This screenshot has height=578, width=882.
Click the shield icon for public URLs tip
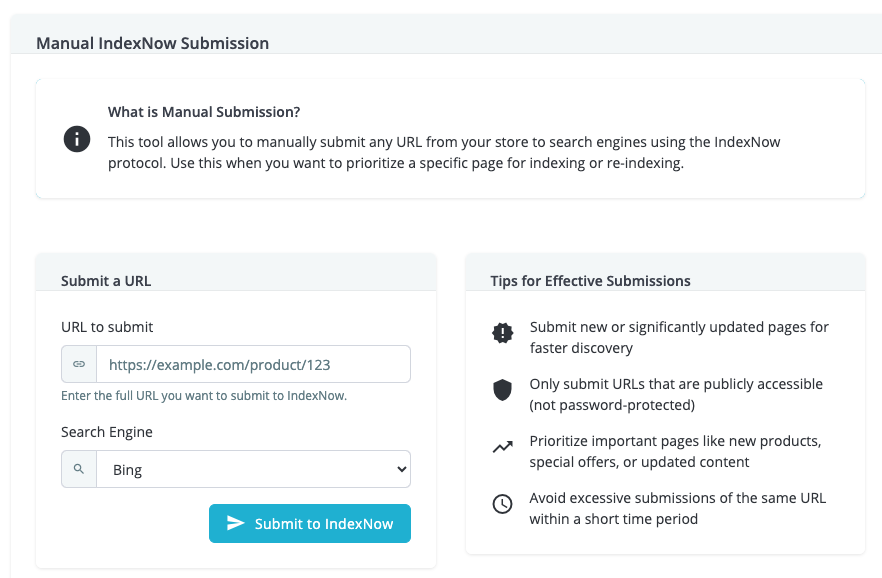[x=502, y=390]
